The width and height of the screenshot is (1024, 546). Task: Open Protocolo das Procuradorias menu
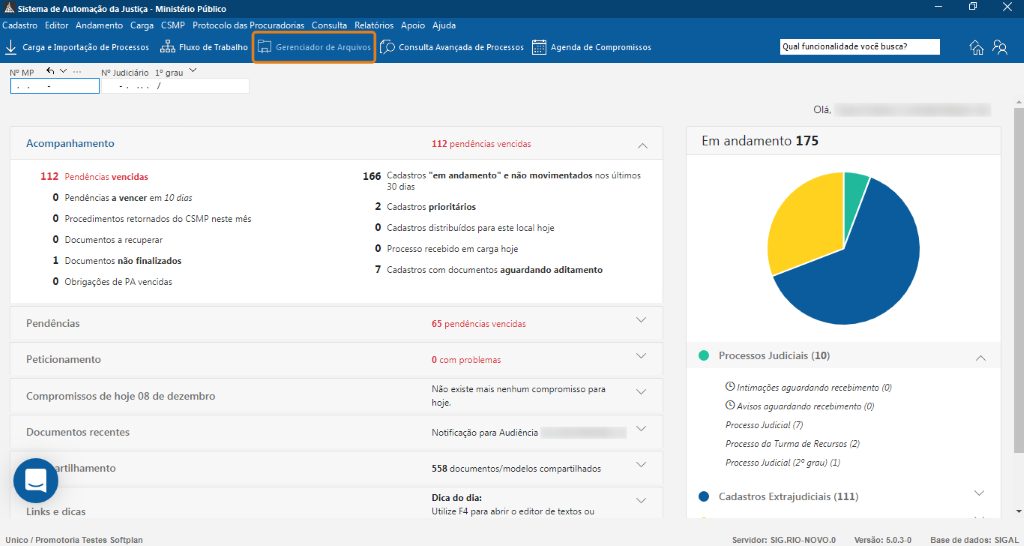pos(248,25)
